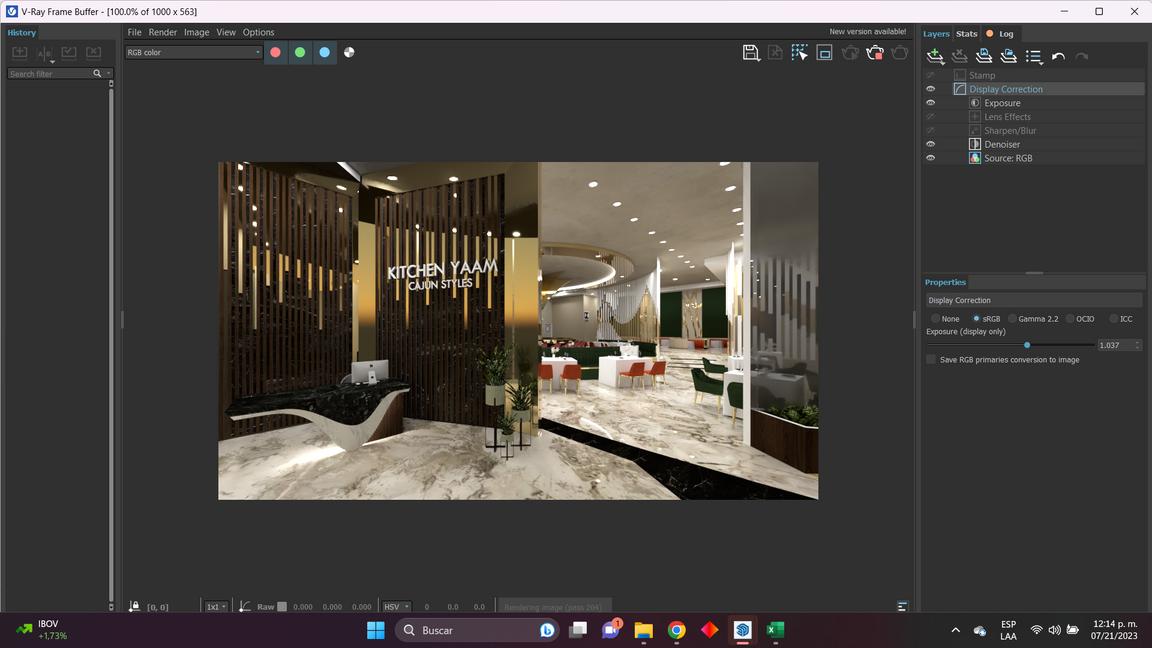This screenshot has width=1152, height=648.
Task: Undo last layer action
Action: 1058,57
